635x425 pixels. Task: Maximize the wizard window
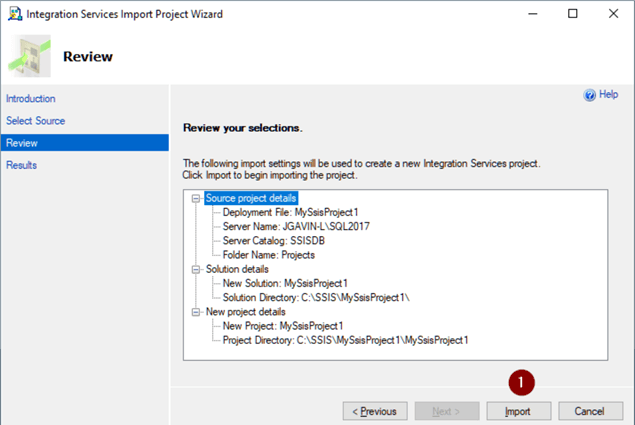tap(573, 14)
